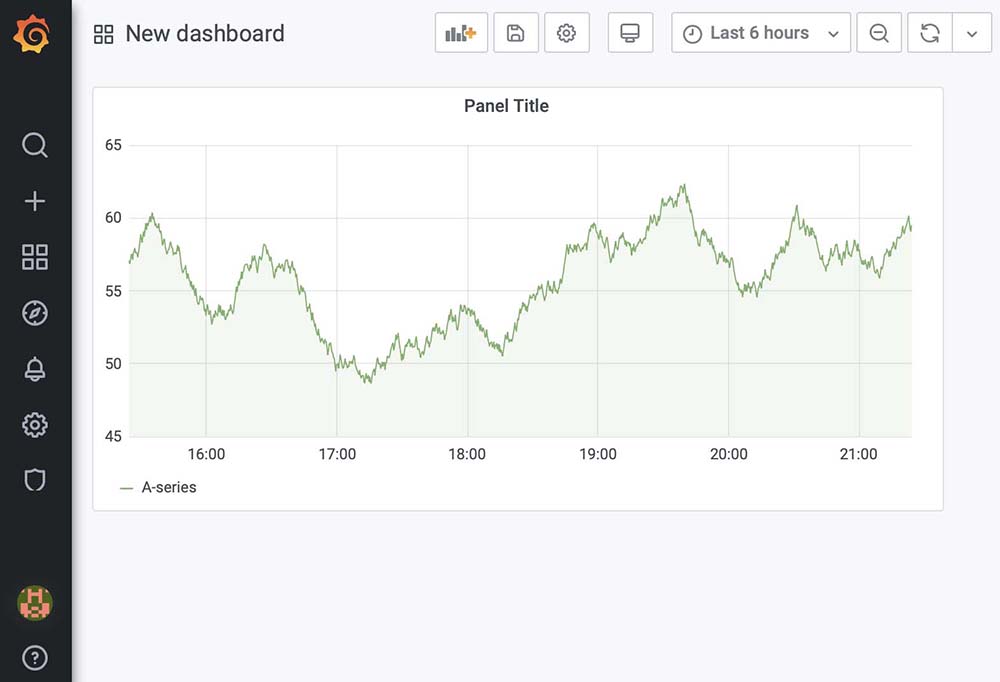Click the 19:00 x-axis label
The height and width of the screenshot is (682, 1000).
click(x=598, y=454)
